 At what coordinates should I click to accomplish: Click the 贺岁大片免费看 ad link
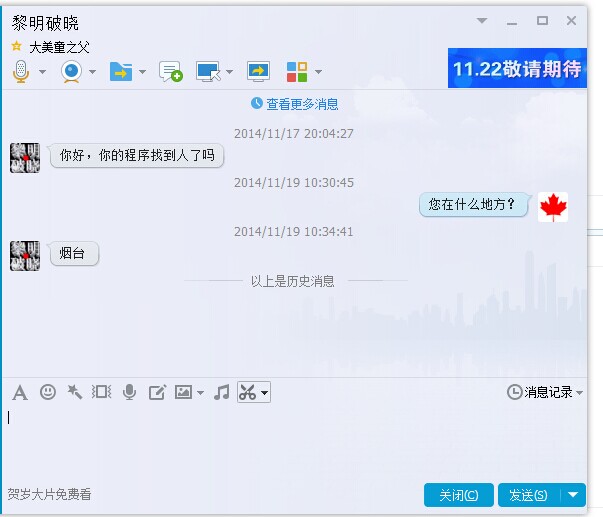[49, 494]
